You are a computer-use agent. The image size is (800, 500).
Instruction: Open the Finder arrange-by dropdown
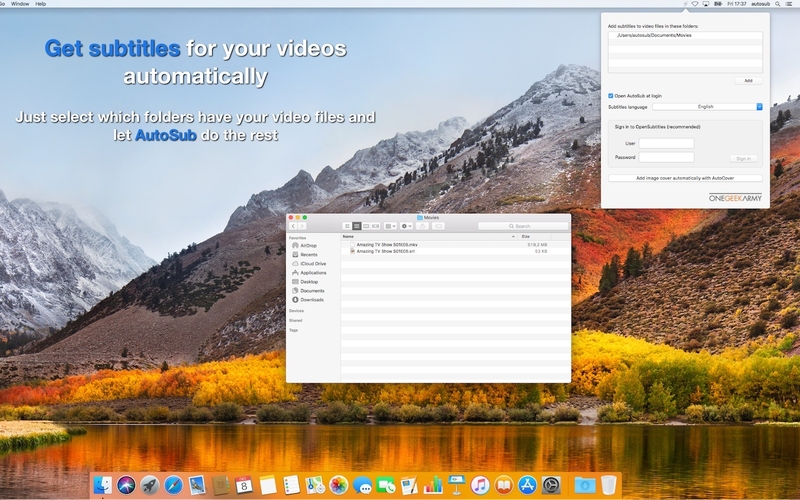(x=390, y=226)
